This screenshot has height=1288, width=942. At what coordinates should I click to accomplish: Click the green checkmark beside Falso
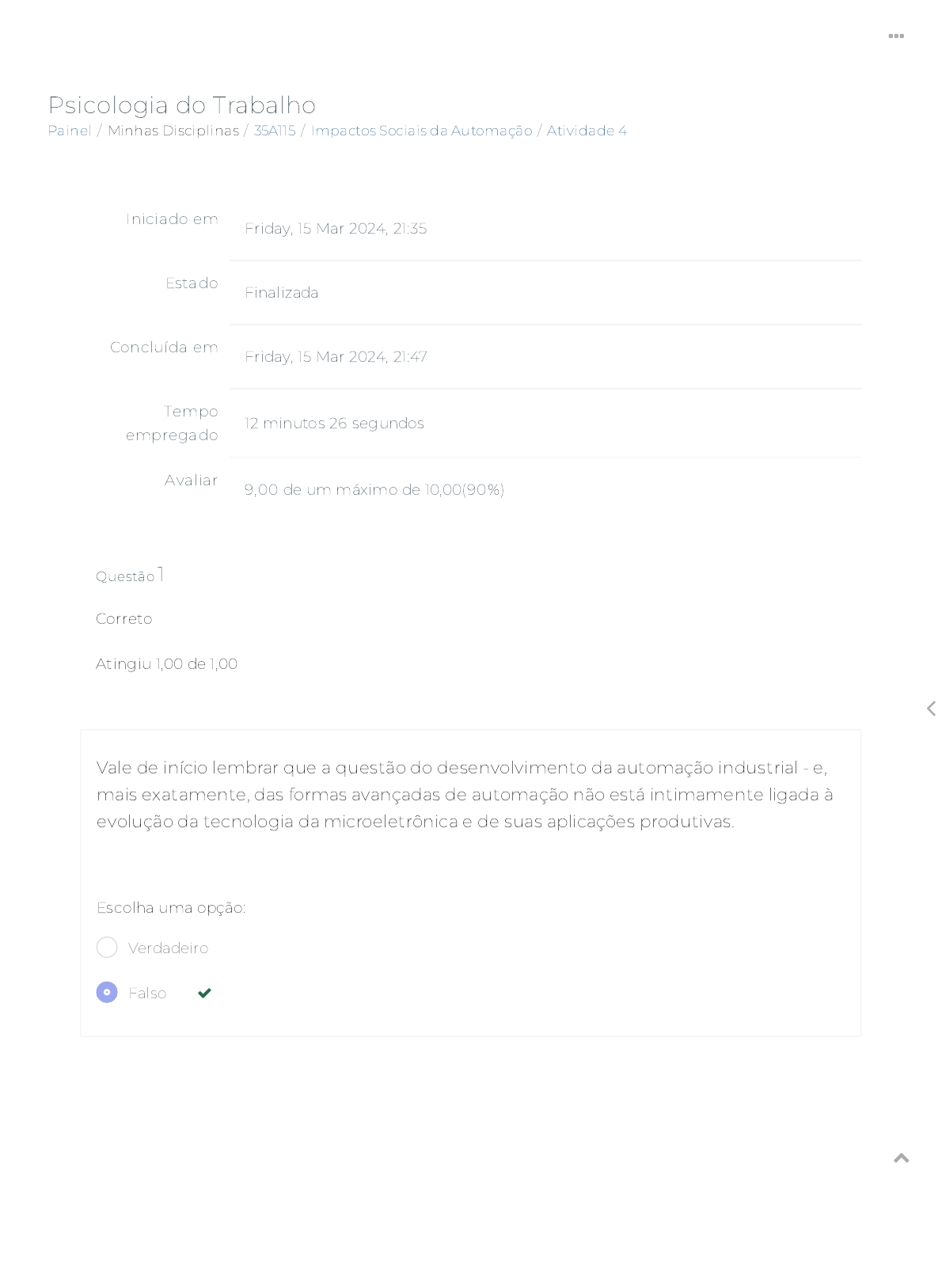pyautogui.click(x=204, y=993)
